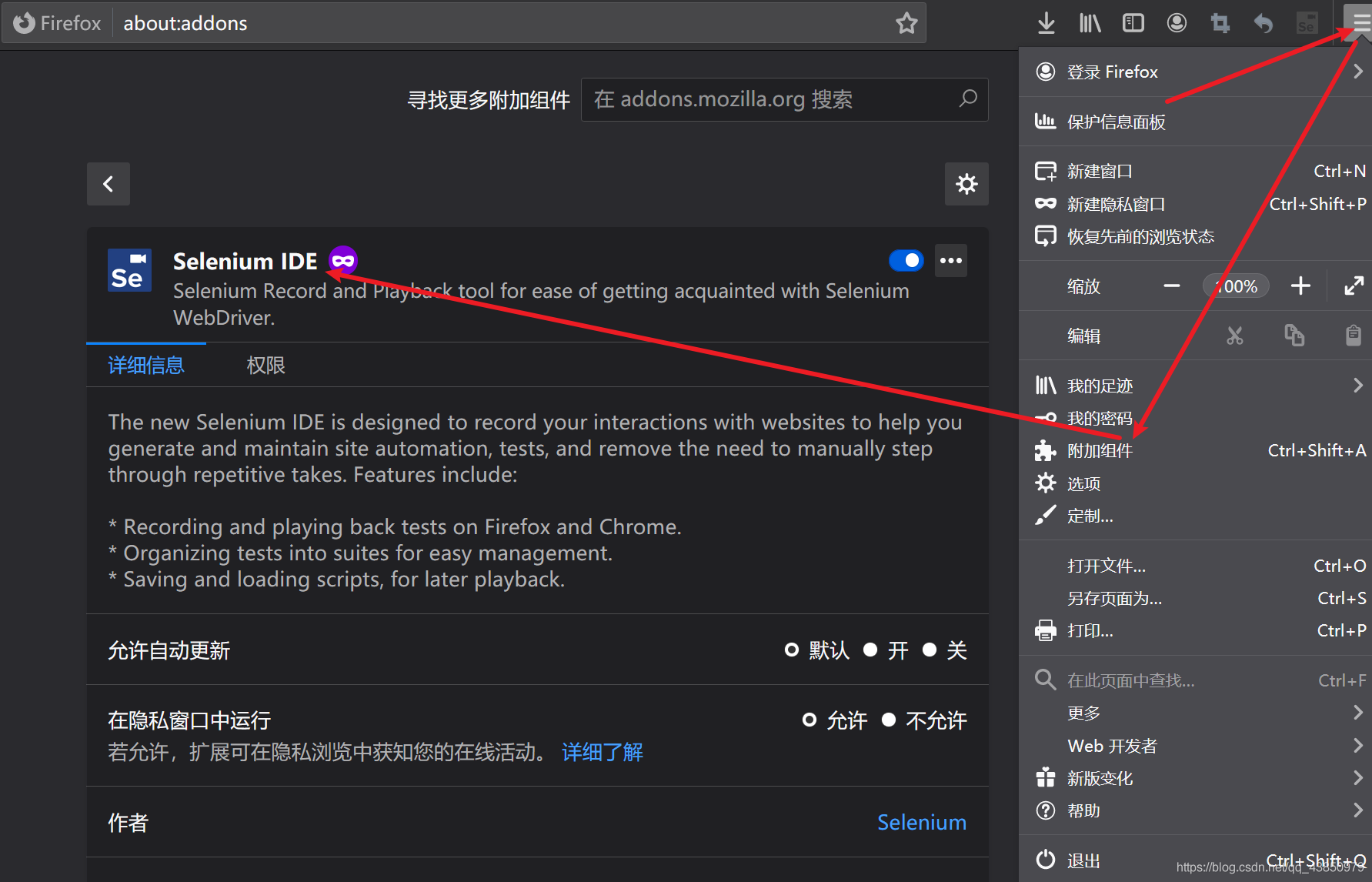Screen dimensions: 1372x882
Task: Open 选项 from the menu
Action: pyautogui.click(x=1195, y=483)
